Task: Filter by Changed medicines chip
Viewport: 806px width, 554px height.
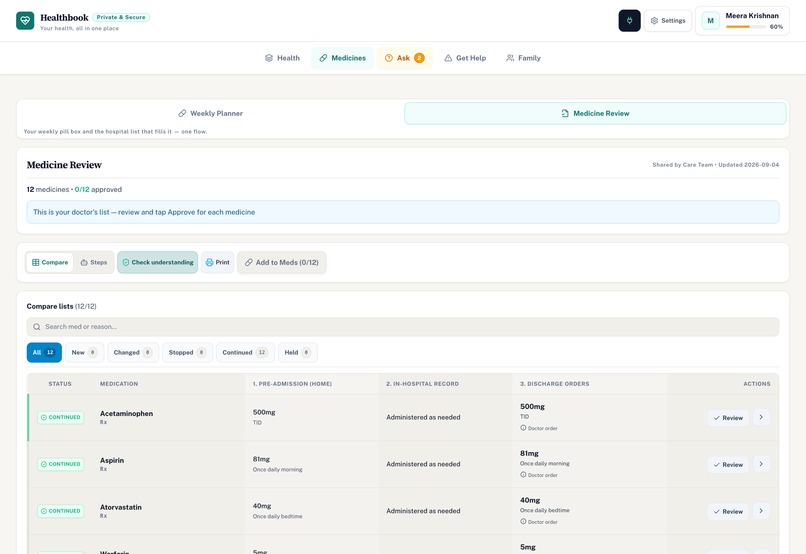Action: (133, 353)
